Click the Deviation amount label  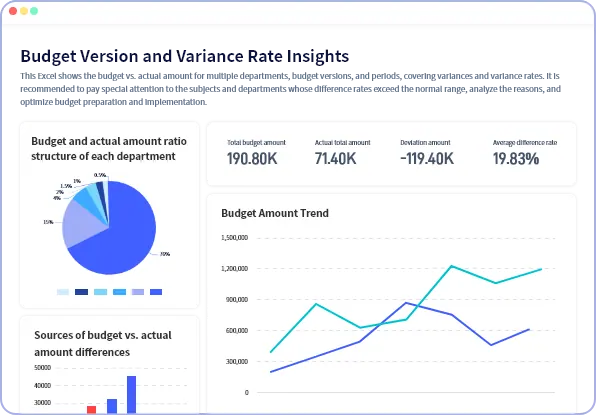(x=425, y=143)
